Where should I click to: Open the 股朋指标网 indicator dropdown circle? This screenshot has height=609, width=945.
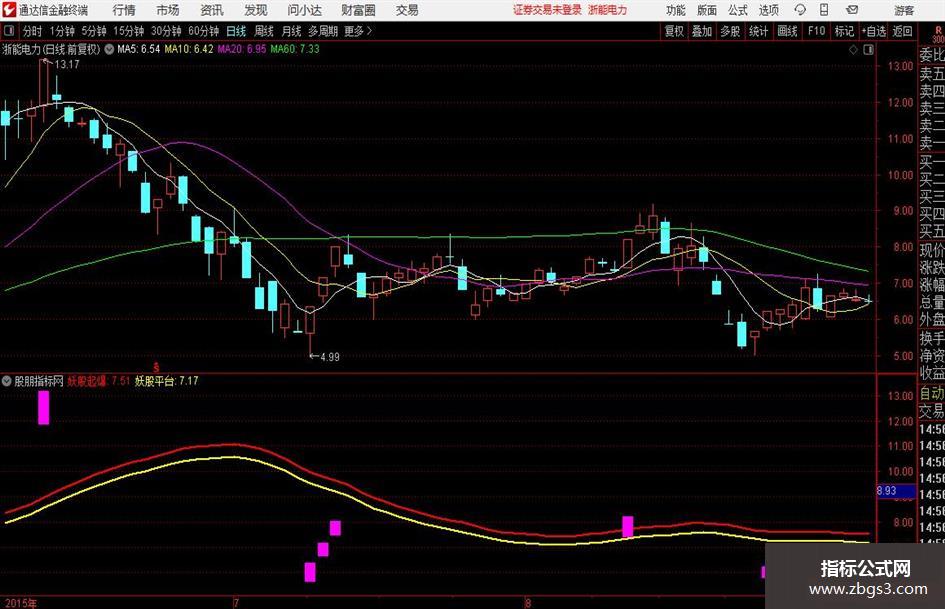(x=7, y=381)
